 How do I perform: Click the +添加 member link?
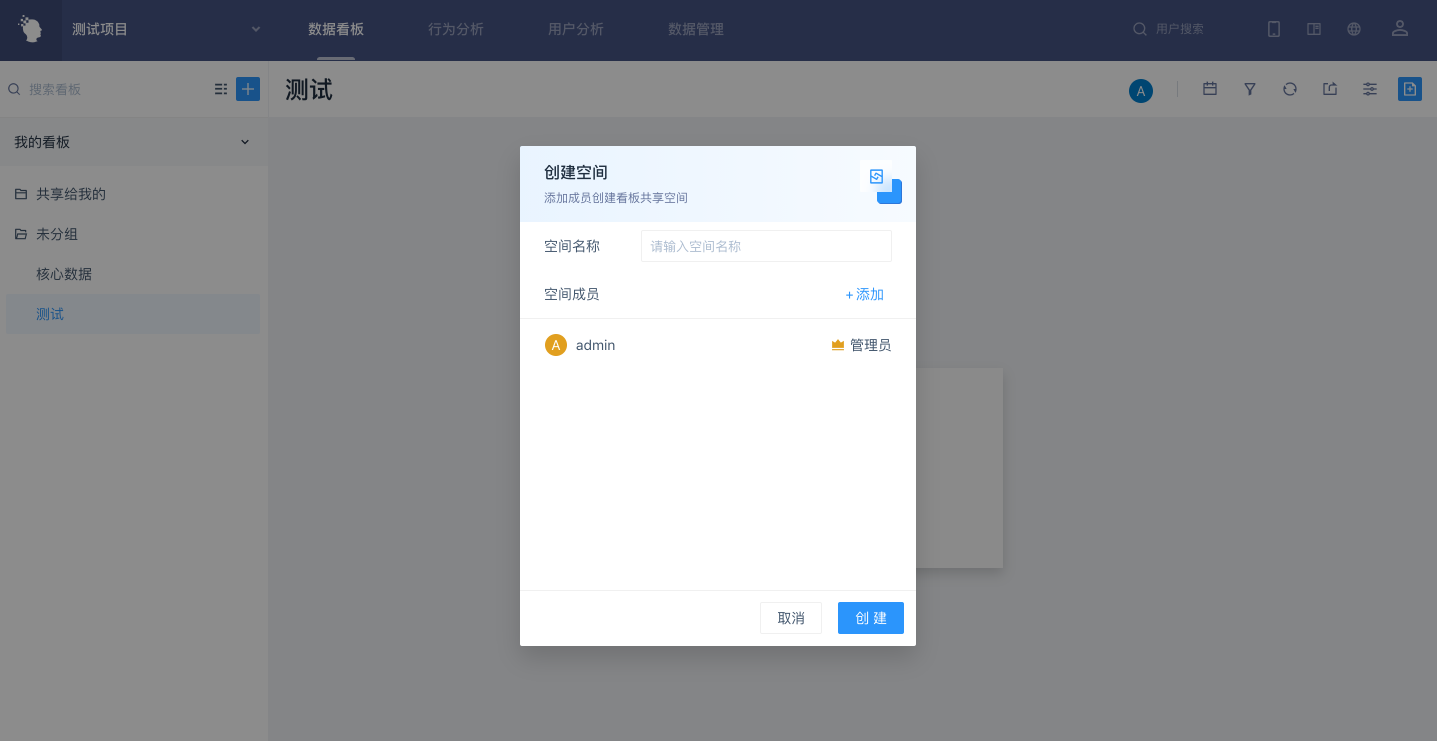coord(865,294)
